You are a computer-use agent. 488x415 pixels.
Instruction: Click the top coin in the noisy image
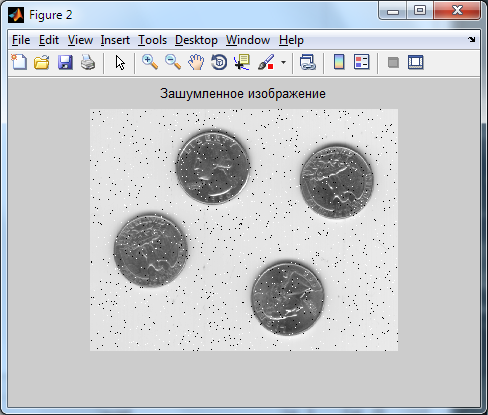[x=213, y=167]
